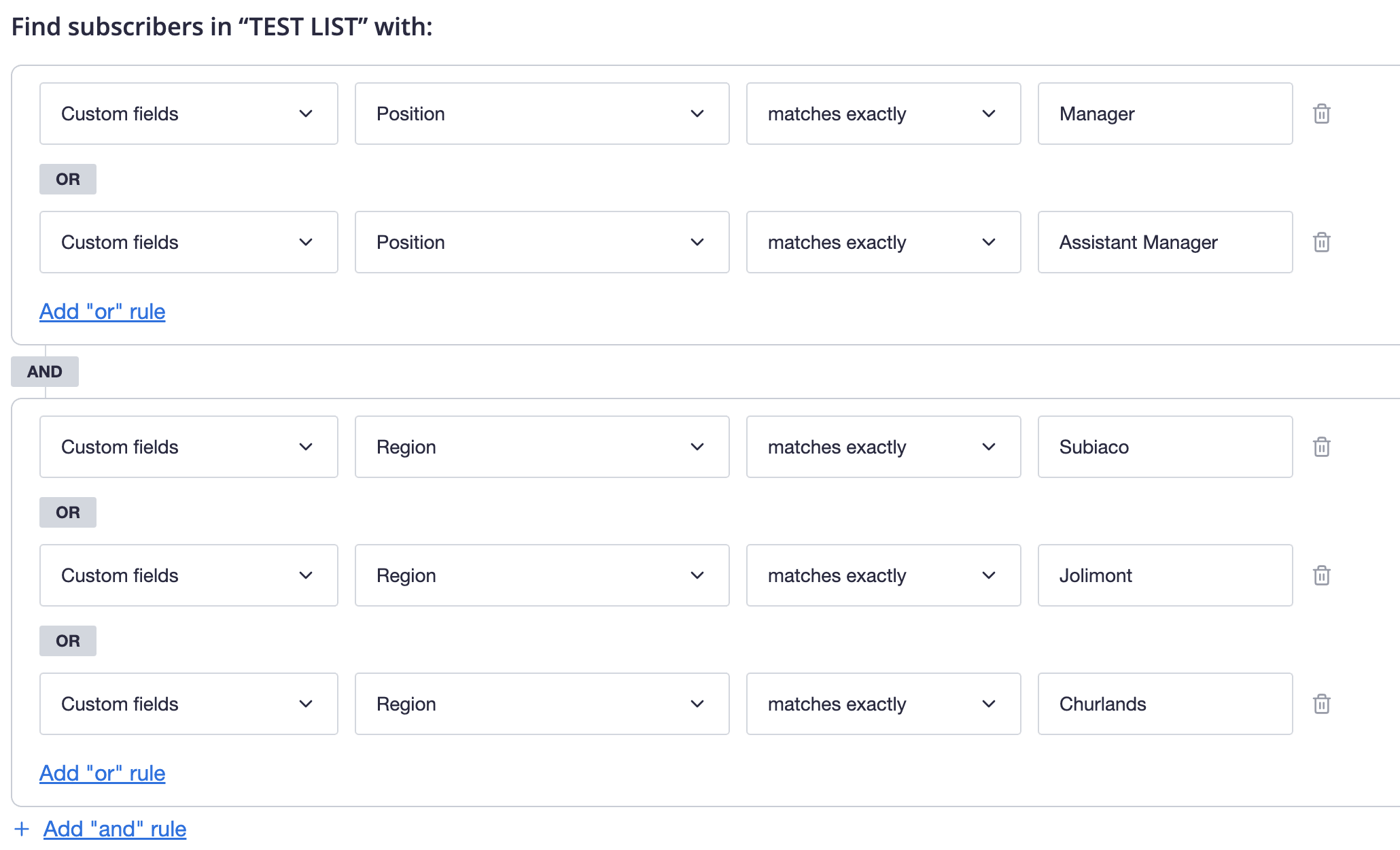This screenshot has width=1400, height=850.
Task: Click Add "or" rule under the Position rules
Action: [x=102, y=311]
